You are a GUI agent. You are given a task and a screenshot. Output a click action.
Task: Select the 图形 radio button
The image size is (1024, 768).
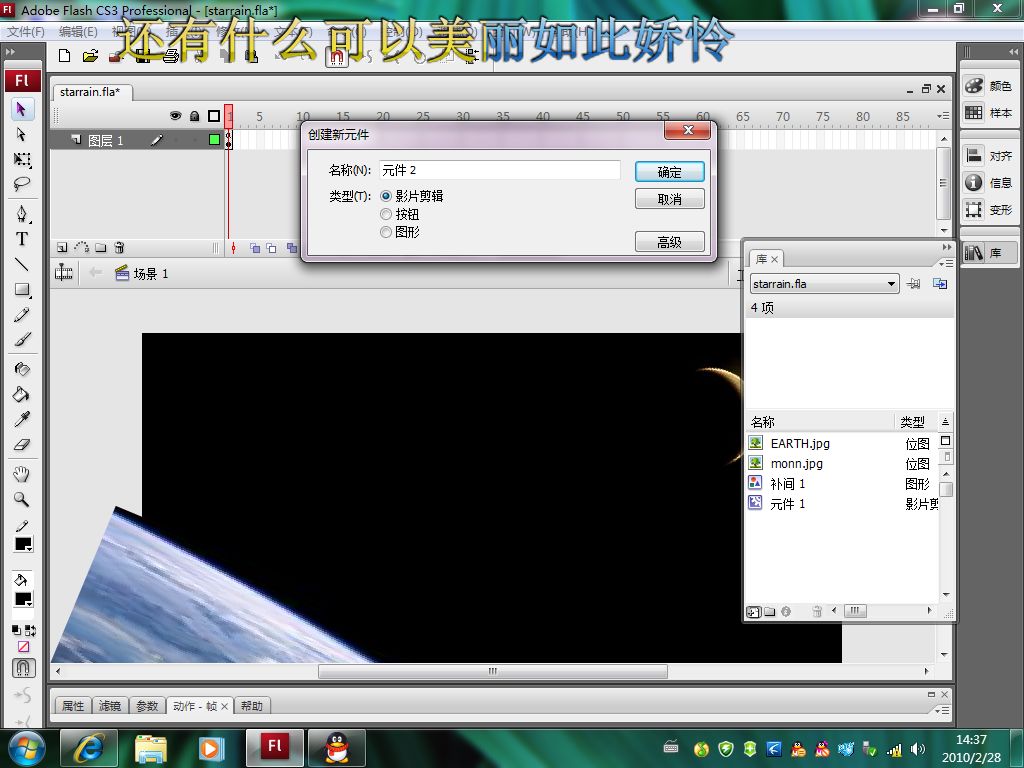point(386,232)
